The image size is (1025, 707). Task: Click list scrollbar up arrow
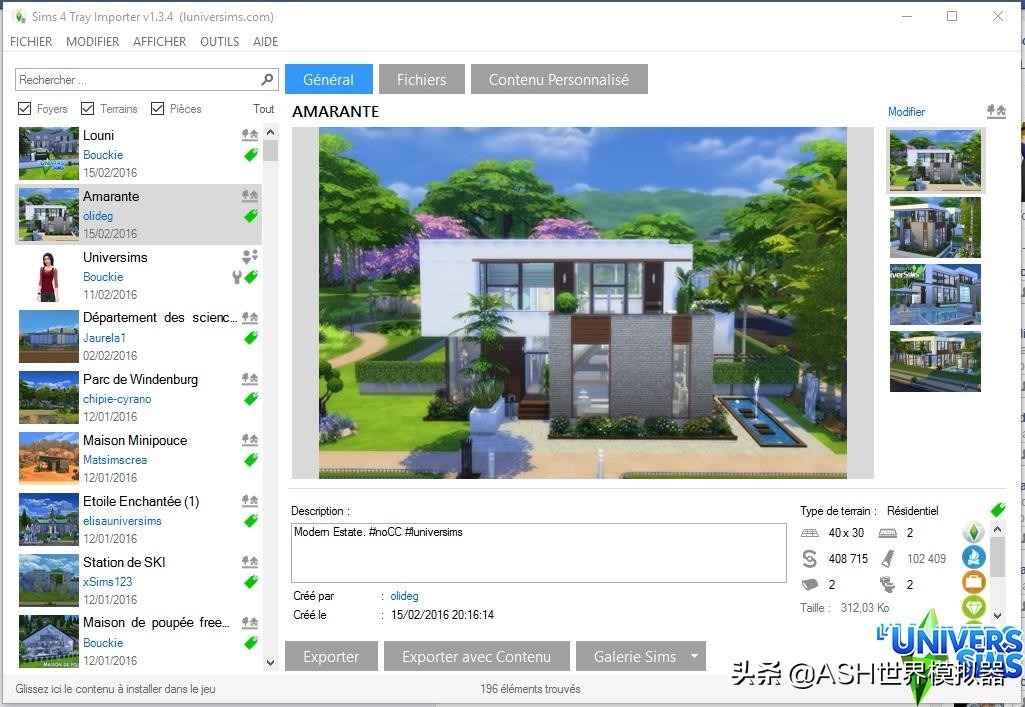[271, 132]
